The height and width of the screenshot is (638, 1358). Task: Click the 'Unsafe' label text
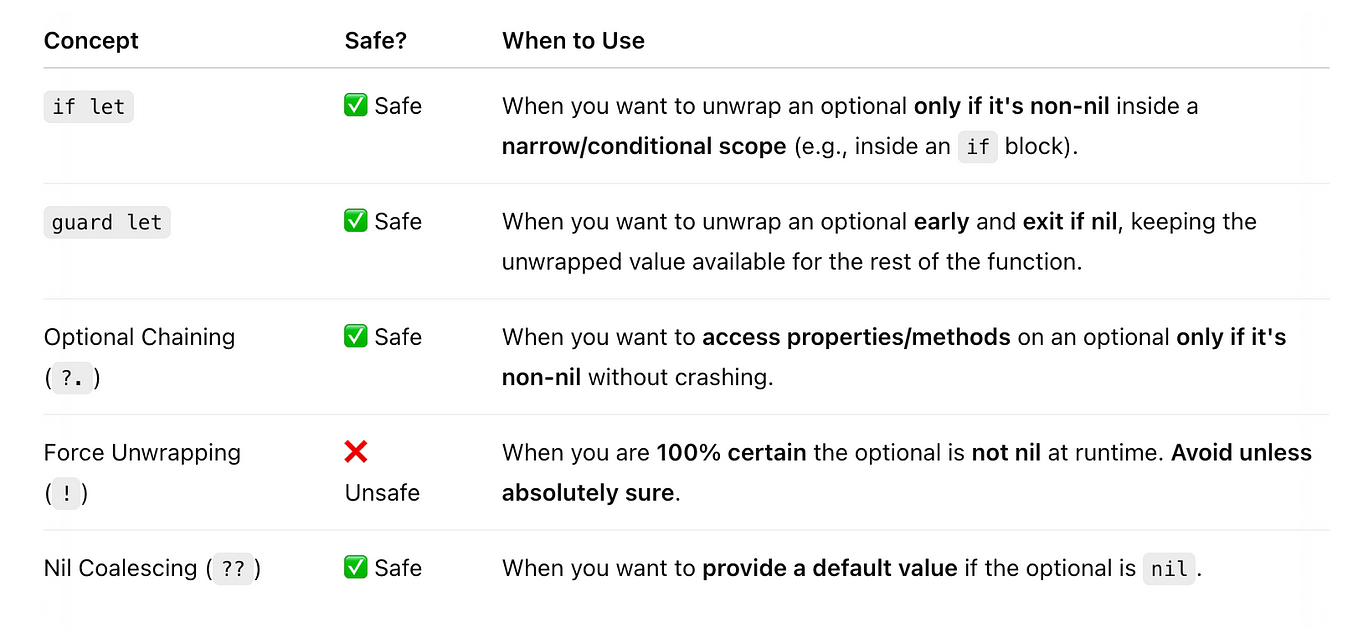pos(382,493)
